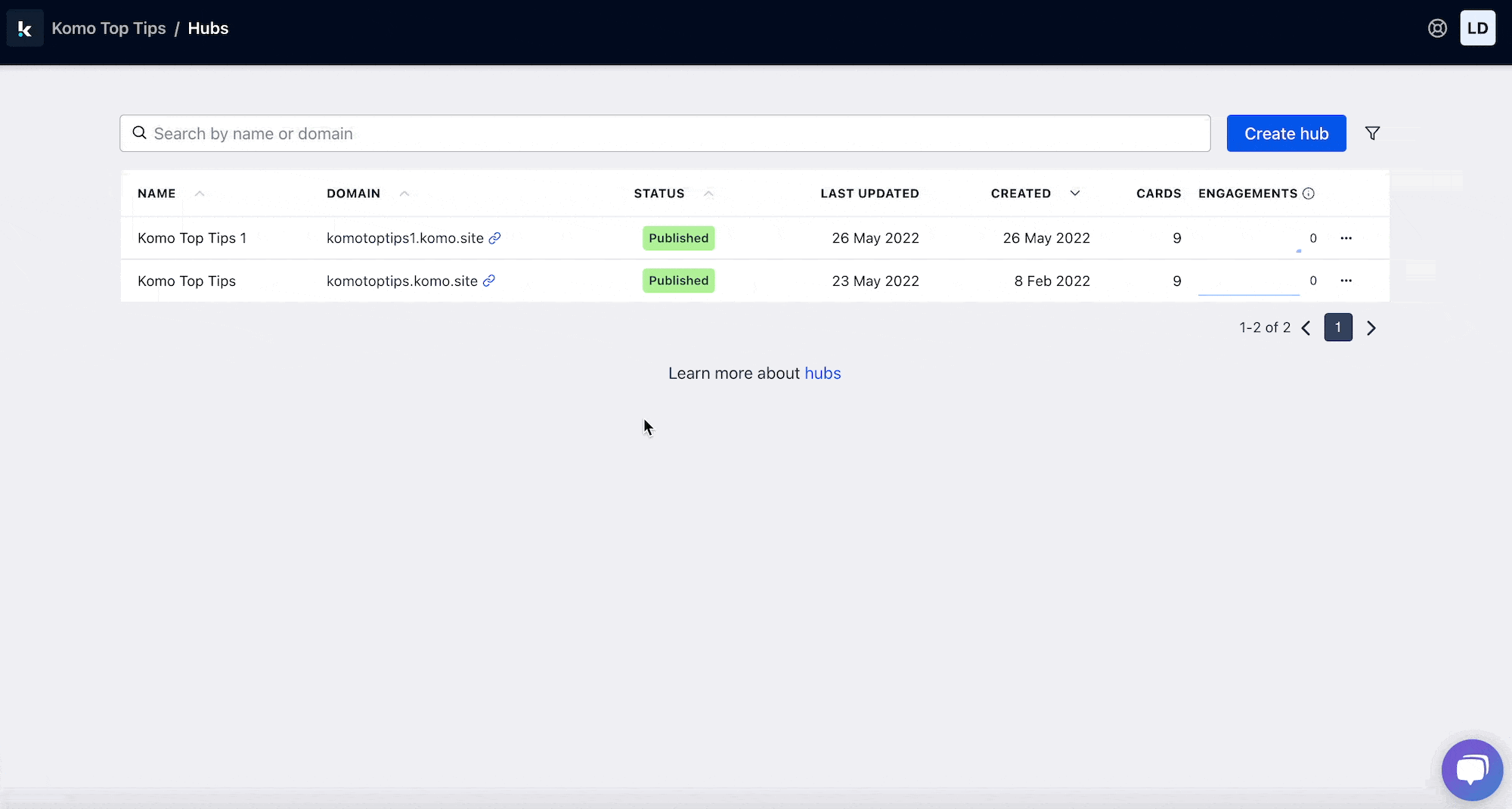Open the Komo logo home icon
Image resolution: width=1512 pixels, height=809 pixels.
point(25,29)
